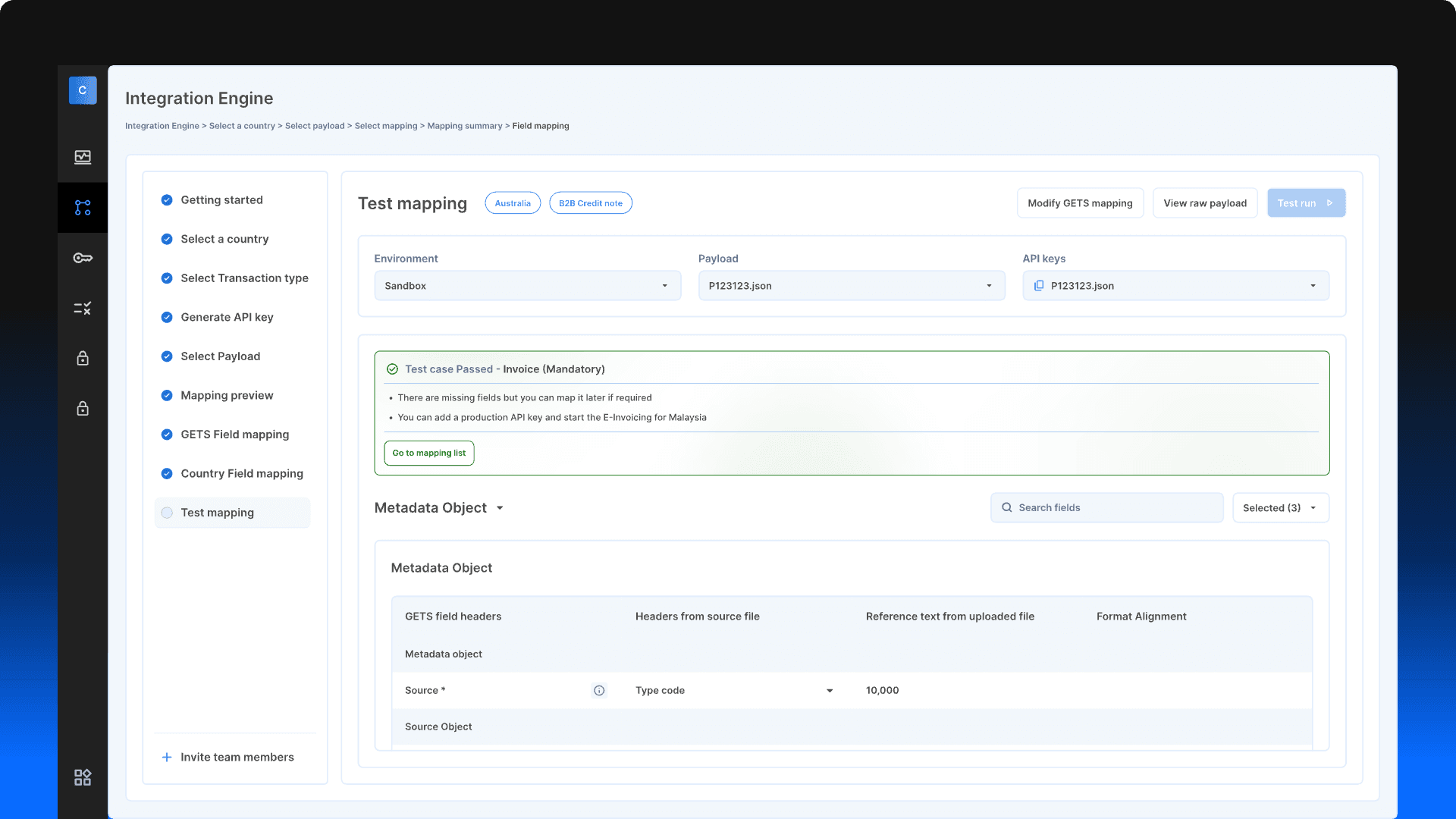Click the Generate API key step checkmark
Viewport: 1456px width, 819px height.
coord(167,317)
